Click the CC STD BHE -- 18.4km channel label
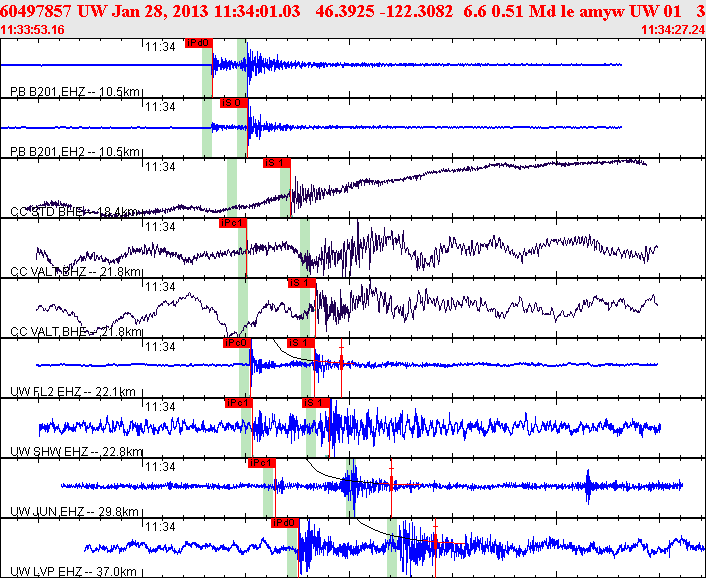 click(x=75, y=212)
